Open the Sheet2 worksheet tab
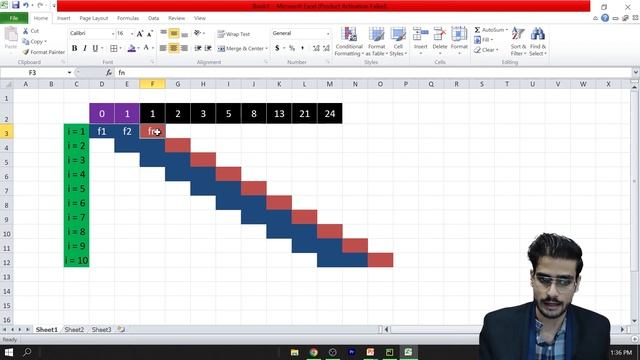 click(74, 329)
